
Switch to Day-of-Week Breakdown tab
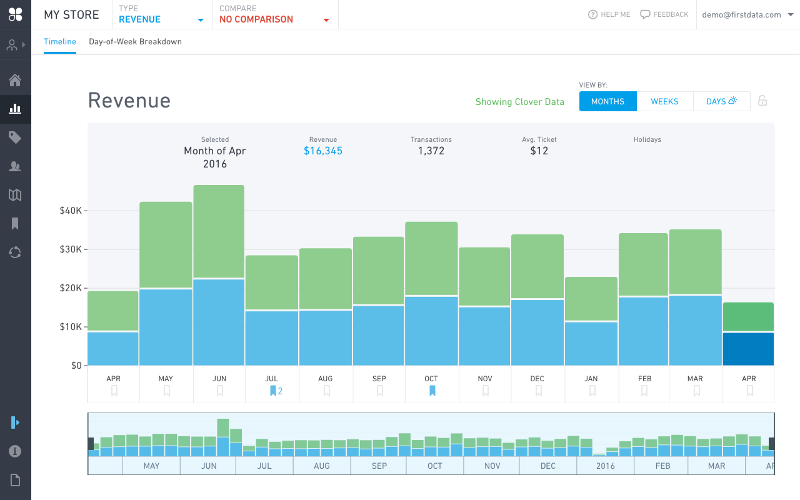click(x=135, y=42)
